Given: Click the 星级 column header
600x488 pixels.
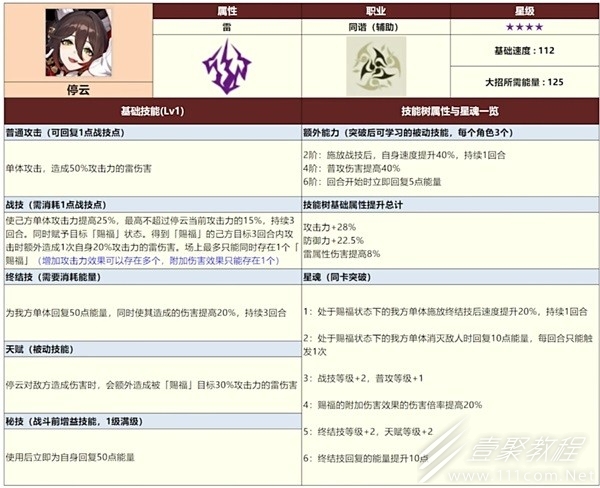Looking at the screenshot, I should pyautogui.click(x=525, y=11).
